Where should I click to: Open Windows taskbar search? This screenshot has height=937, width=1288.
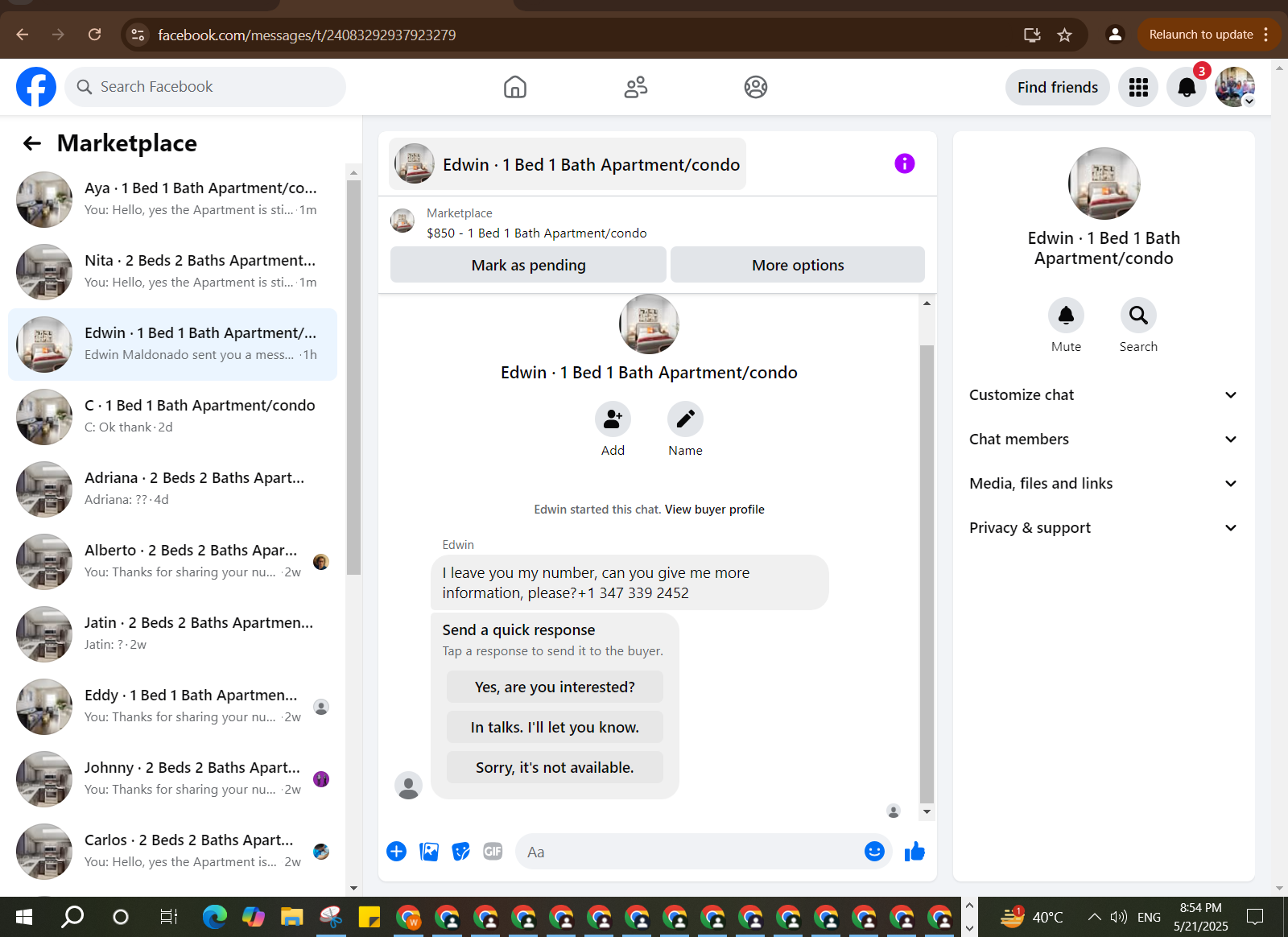pyautogui.click(x=72, y=917)
